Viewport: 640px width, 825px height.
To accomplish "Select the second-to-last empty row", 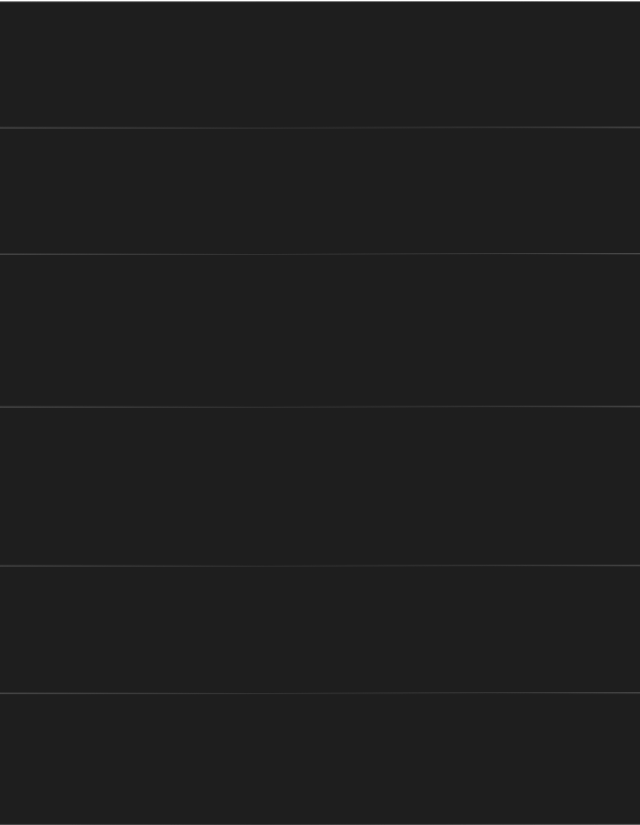I will (x=320, y=629).
